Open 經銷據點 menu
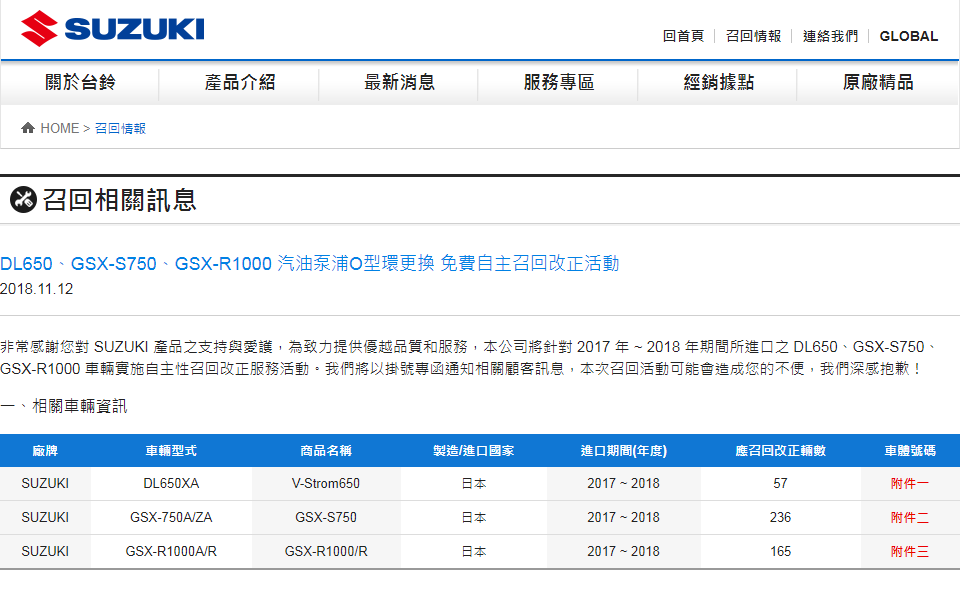This screenshot has width=961, height=596. pos(718,82)
